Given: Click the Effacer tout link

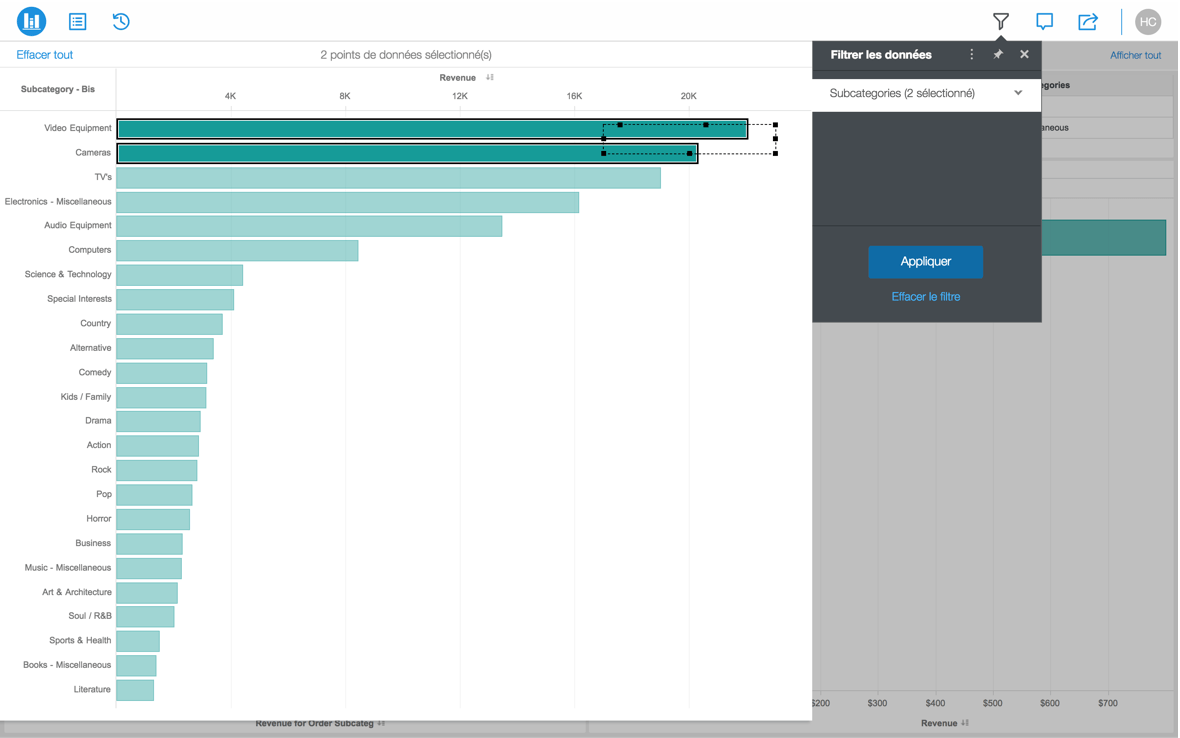Looking at the screenshot, I should 44,55.
